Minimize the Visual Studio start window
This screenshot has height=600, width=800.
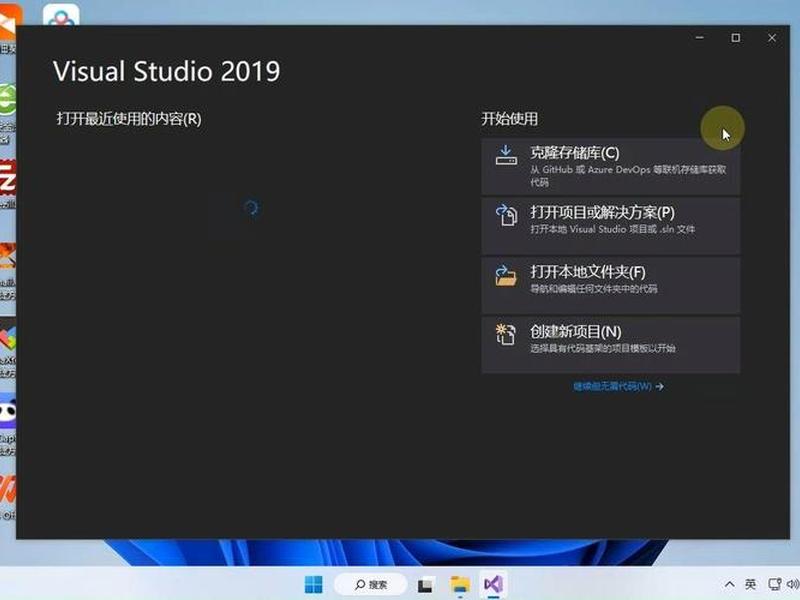pos(699,38)
